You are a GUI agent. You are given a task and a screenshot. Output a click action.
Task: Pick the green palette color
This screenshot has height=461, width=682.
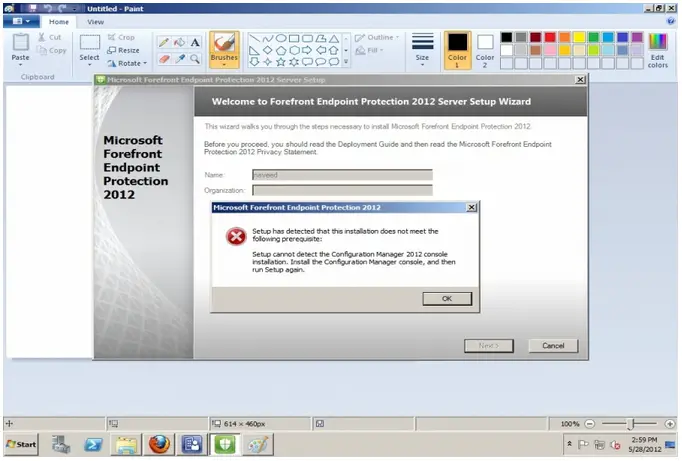594,37
